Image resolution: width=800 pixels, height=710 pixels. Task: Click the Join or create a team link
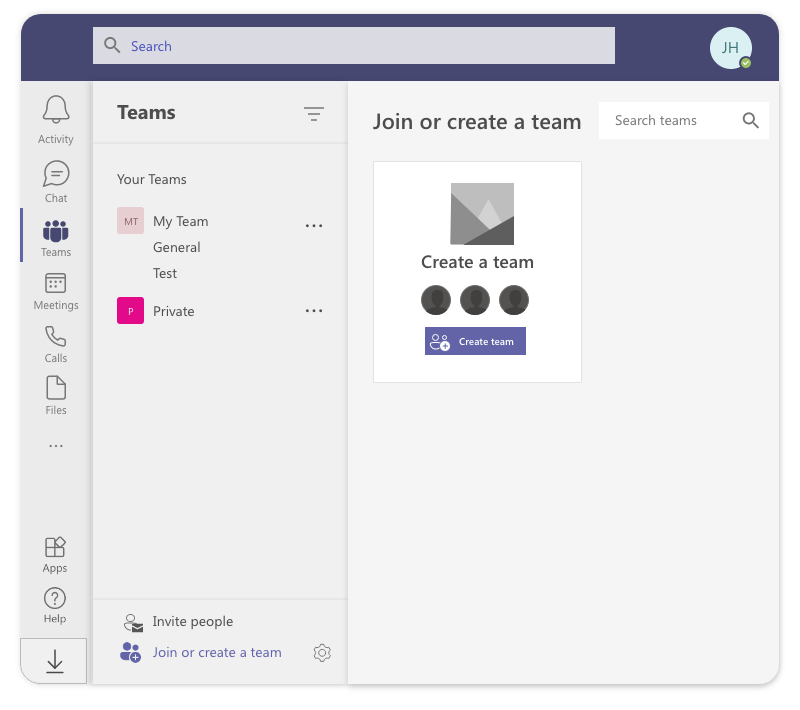pos(217,652)
